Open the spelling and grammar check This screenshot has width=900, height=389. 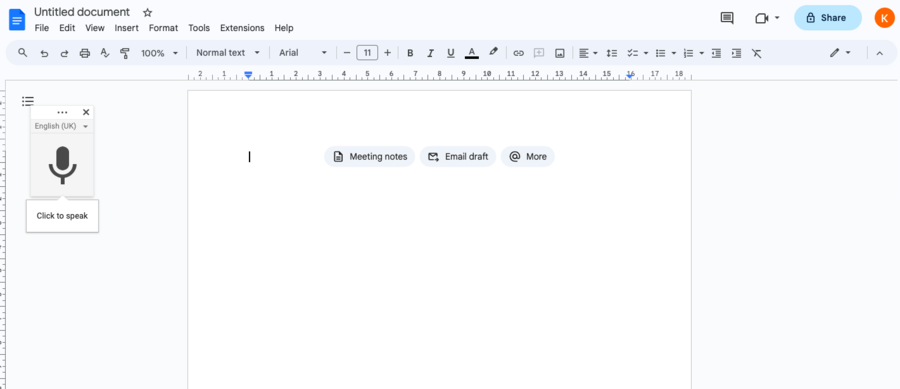(104, 53)
